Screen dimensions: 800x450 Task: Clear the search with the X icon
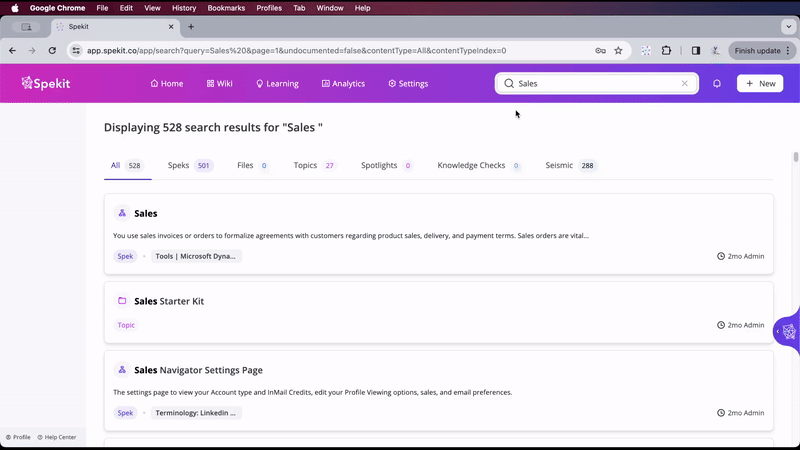[x=685, y=83]
